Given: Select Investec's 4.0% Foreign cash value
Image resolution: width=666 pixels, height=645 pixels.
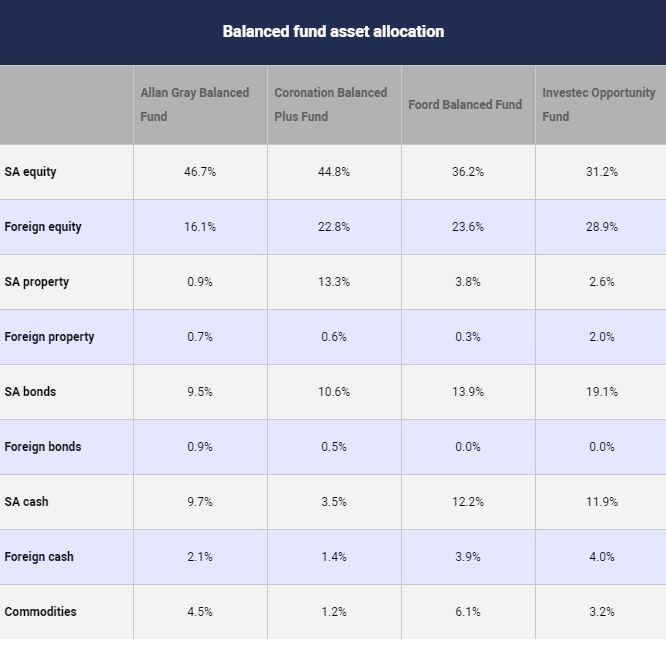Looking at the screenshot, I should tap(602, 557).
